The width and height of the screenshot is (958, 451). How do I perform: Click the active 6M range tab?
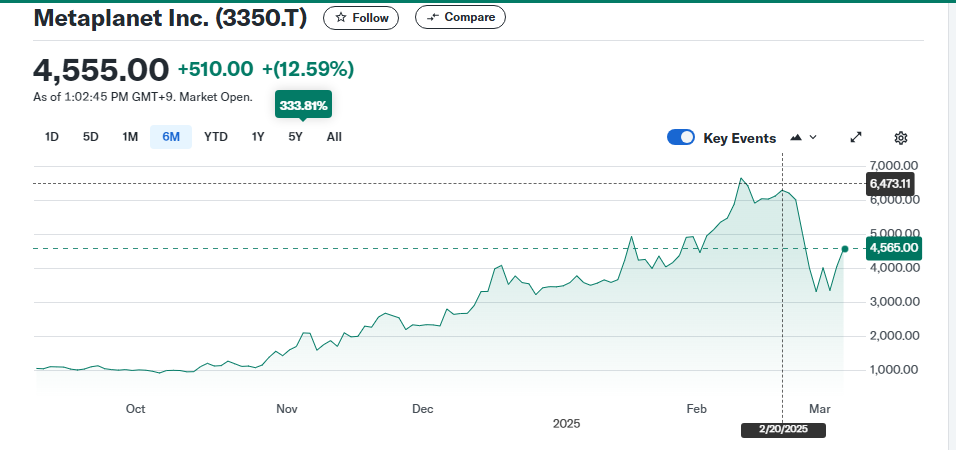[x=171, y=137]
